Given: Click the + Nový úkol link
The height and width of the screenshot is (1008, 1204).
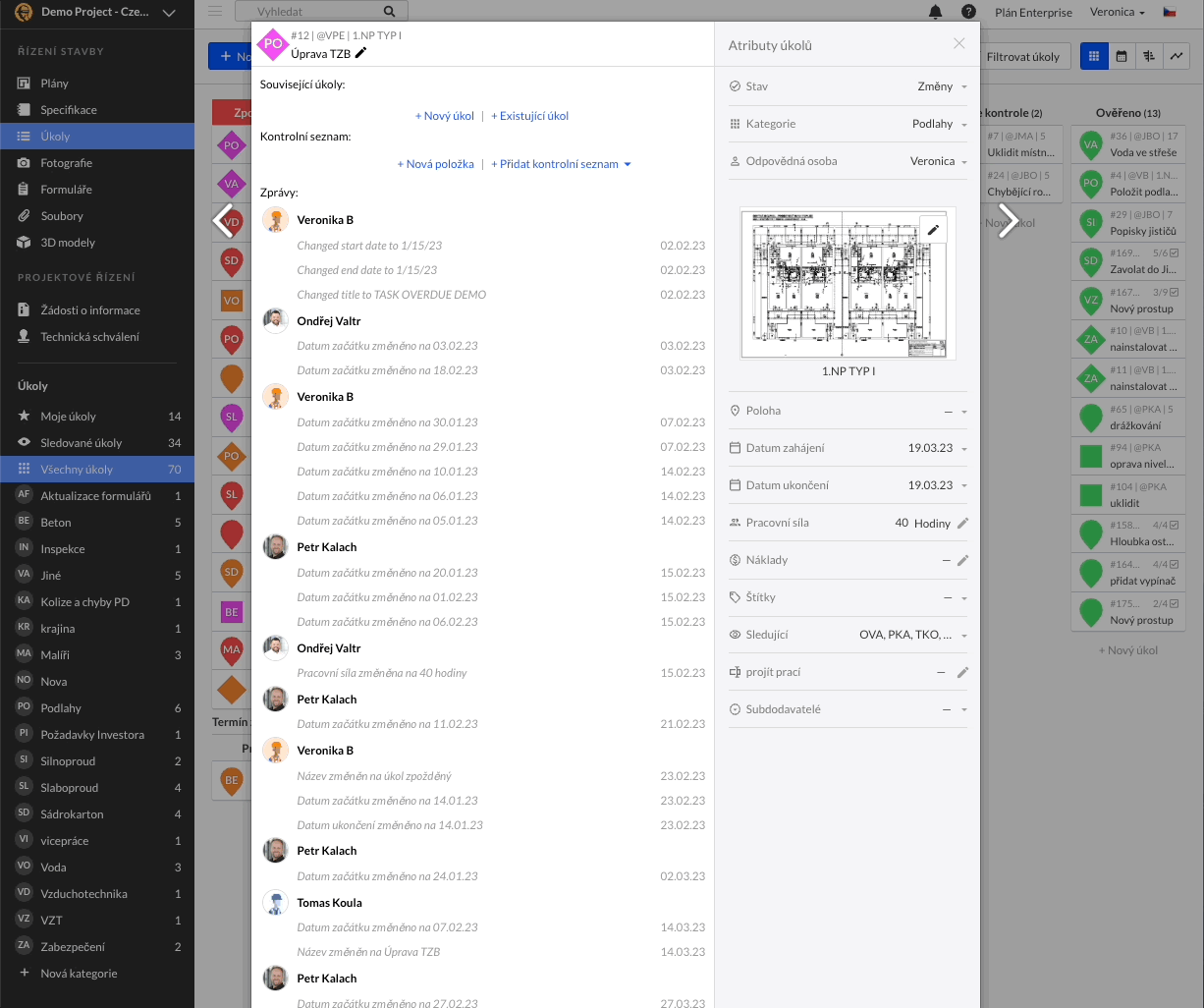Looking at the screenshot, I should point(444,116).
